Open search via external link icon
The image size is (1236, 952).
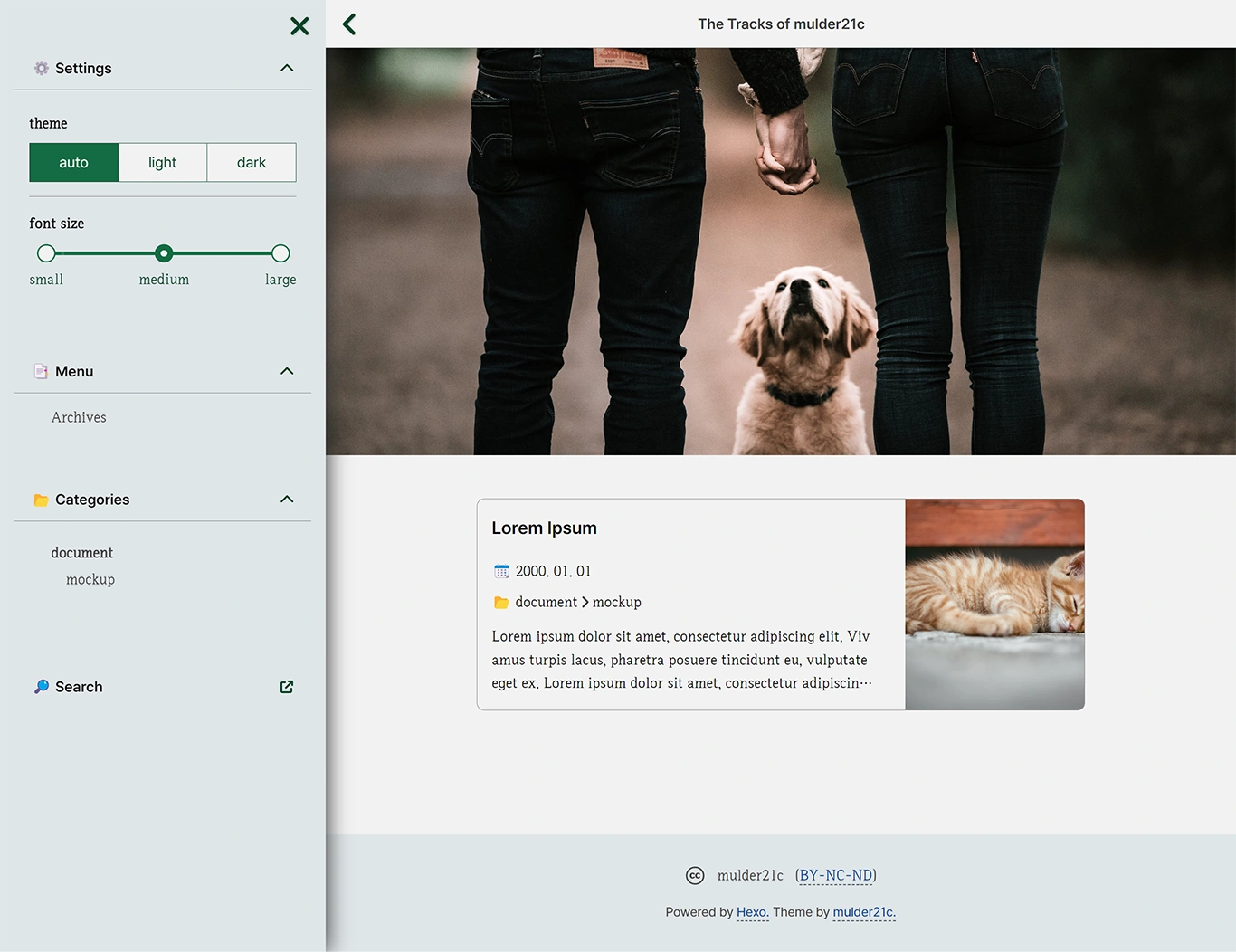click(x=287, y=687)
